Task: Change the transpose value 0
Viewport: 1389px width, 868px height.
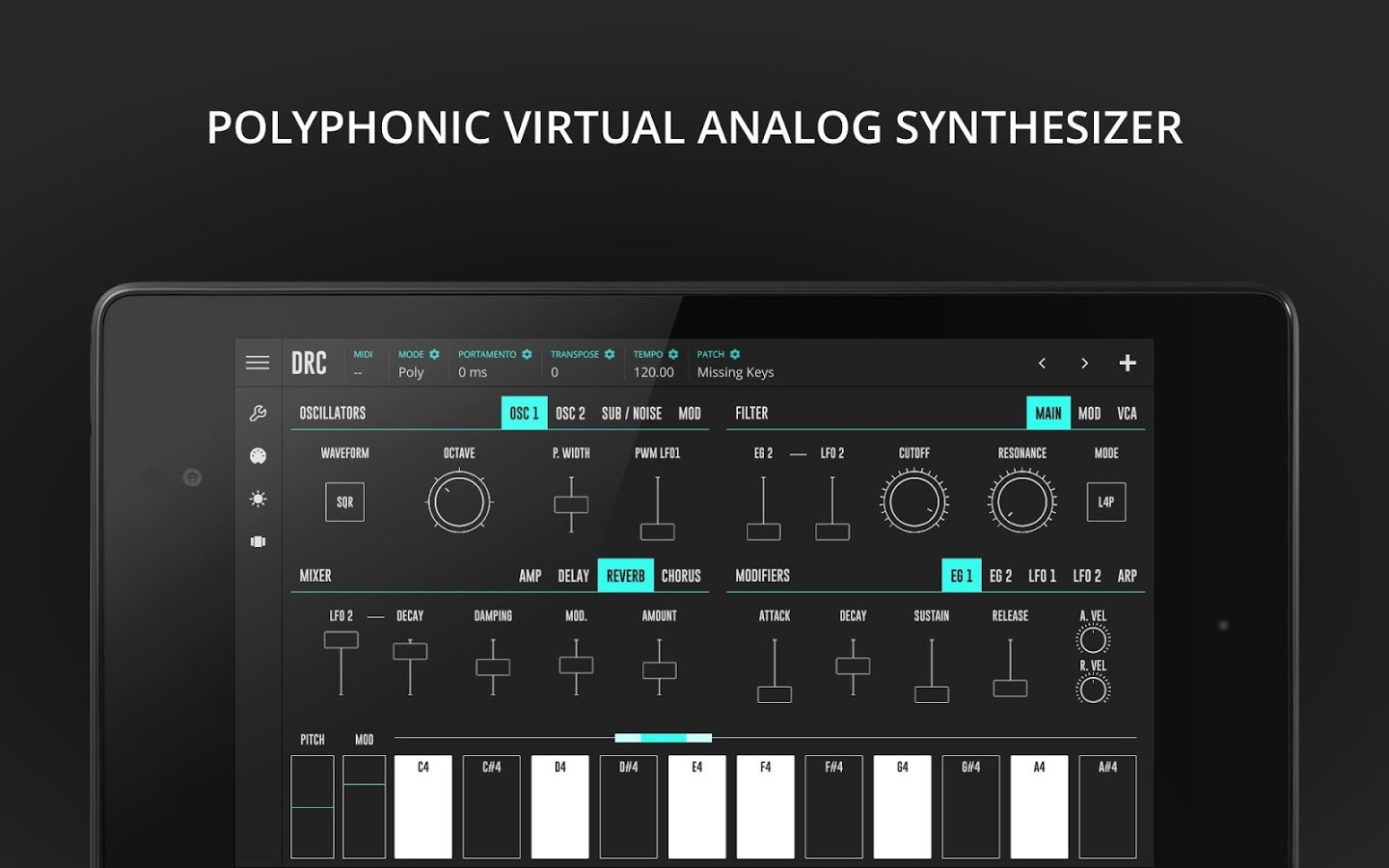Action: pos(555,372)
